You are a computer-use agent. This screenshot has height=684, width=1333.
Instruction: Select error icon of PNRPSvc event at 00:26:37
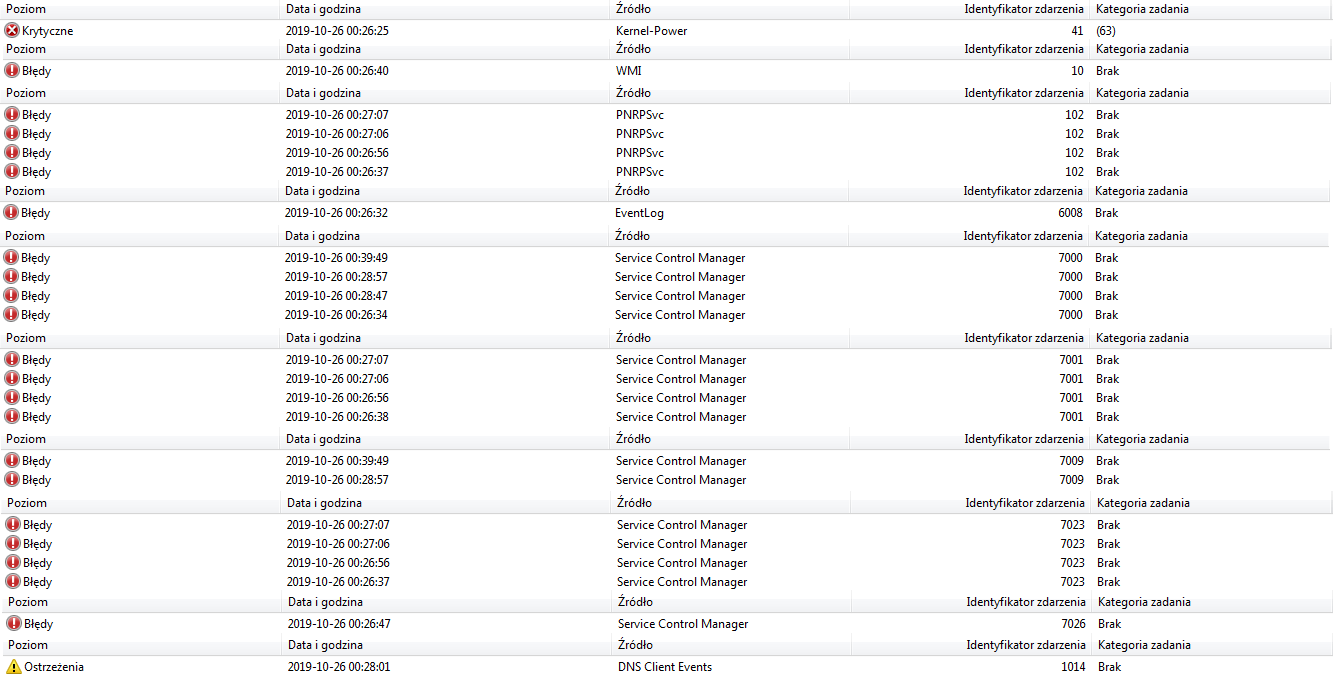[x=13, y=172]
